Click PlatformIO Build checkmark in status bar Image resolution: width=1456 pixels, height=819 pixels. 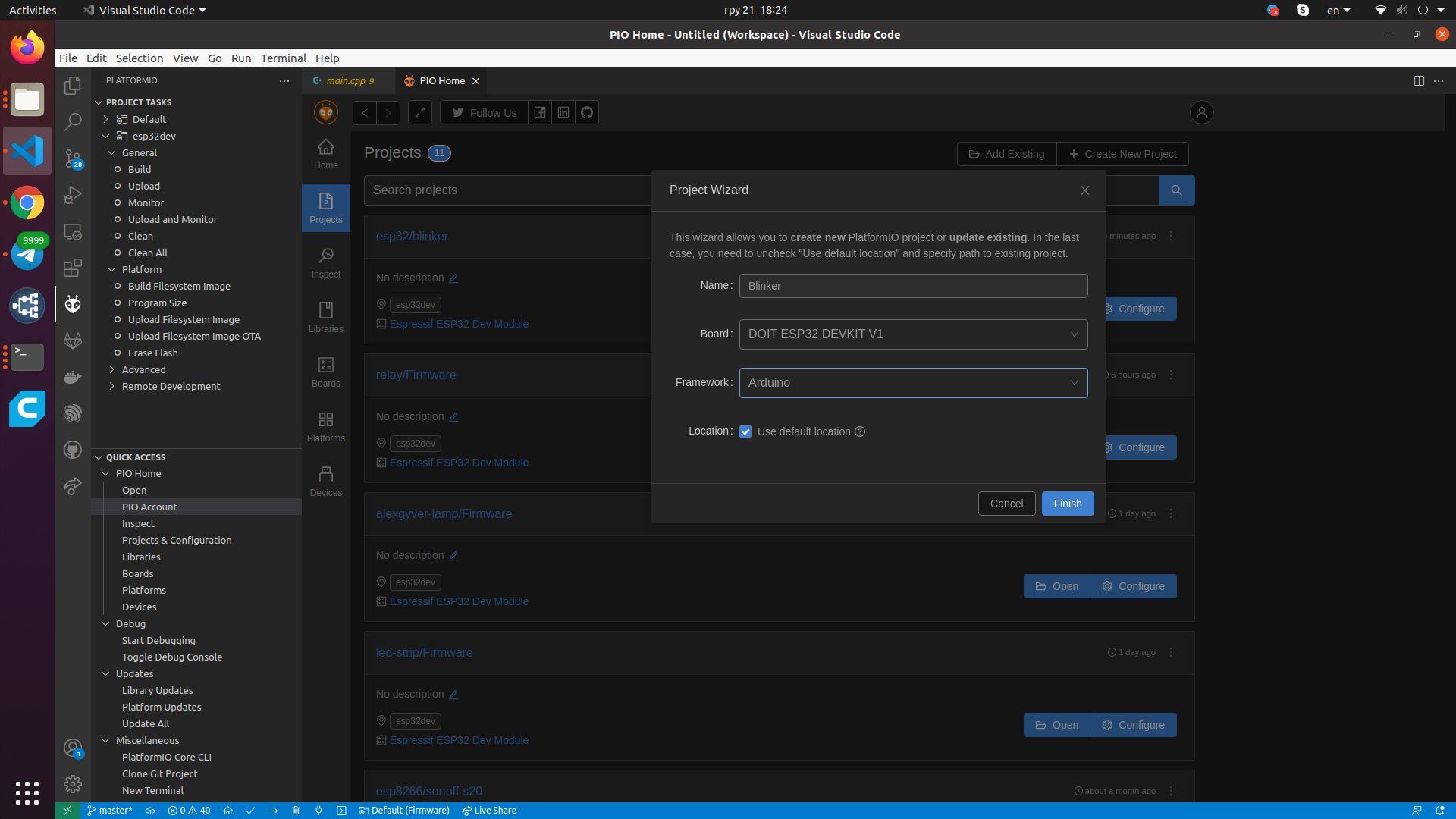click(x=250, y=811)
